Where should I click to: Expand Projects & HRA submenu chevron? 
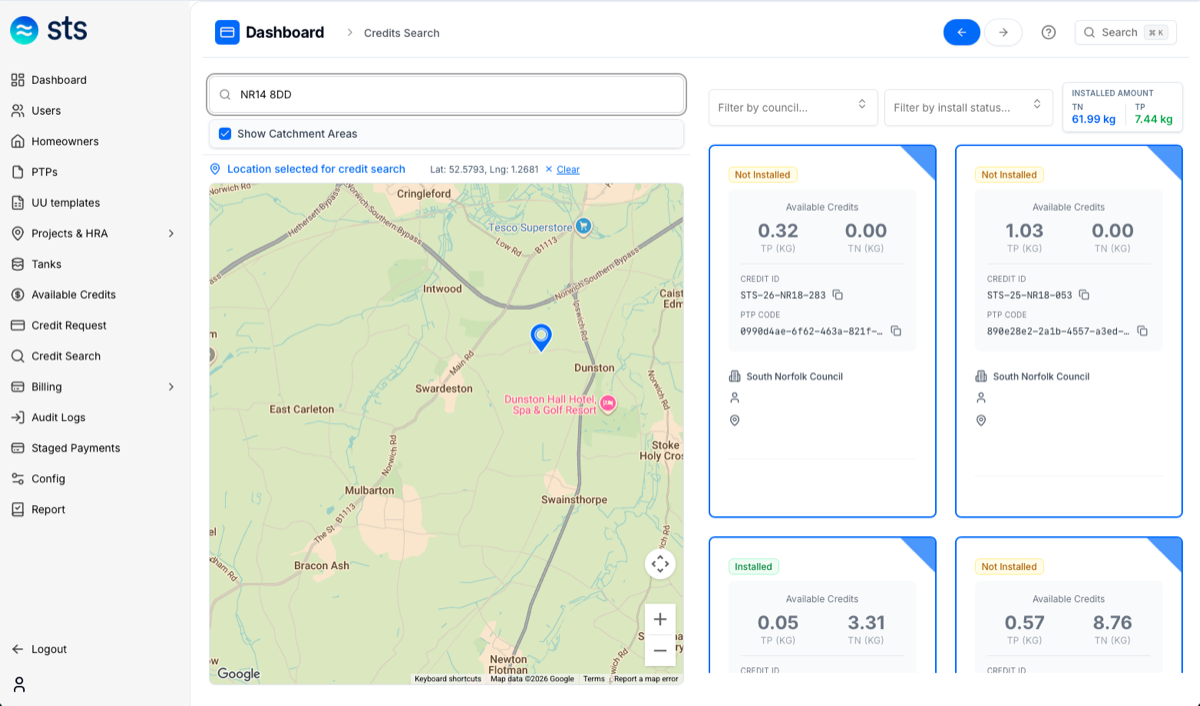(171, 234)
